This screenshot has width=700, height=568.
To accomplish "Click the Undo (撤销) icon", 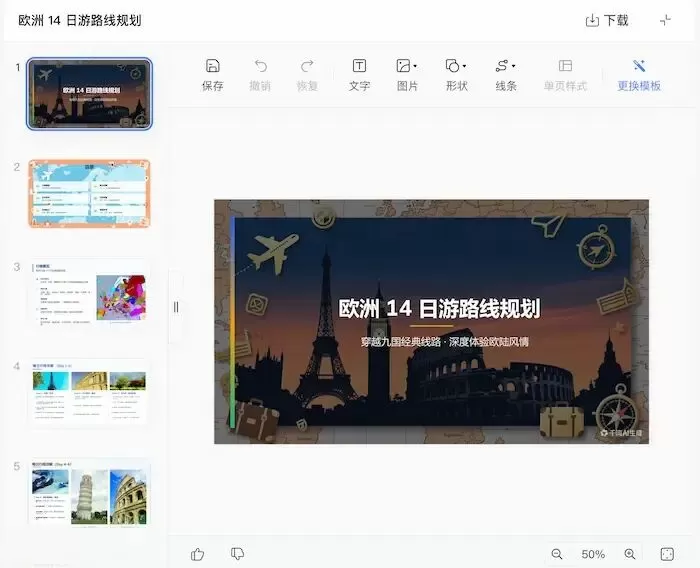I will pos(260,66).
